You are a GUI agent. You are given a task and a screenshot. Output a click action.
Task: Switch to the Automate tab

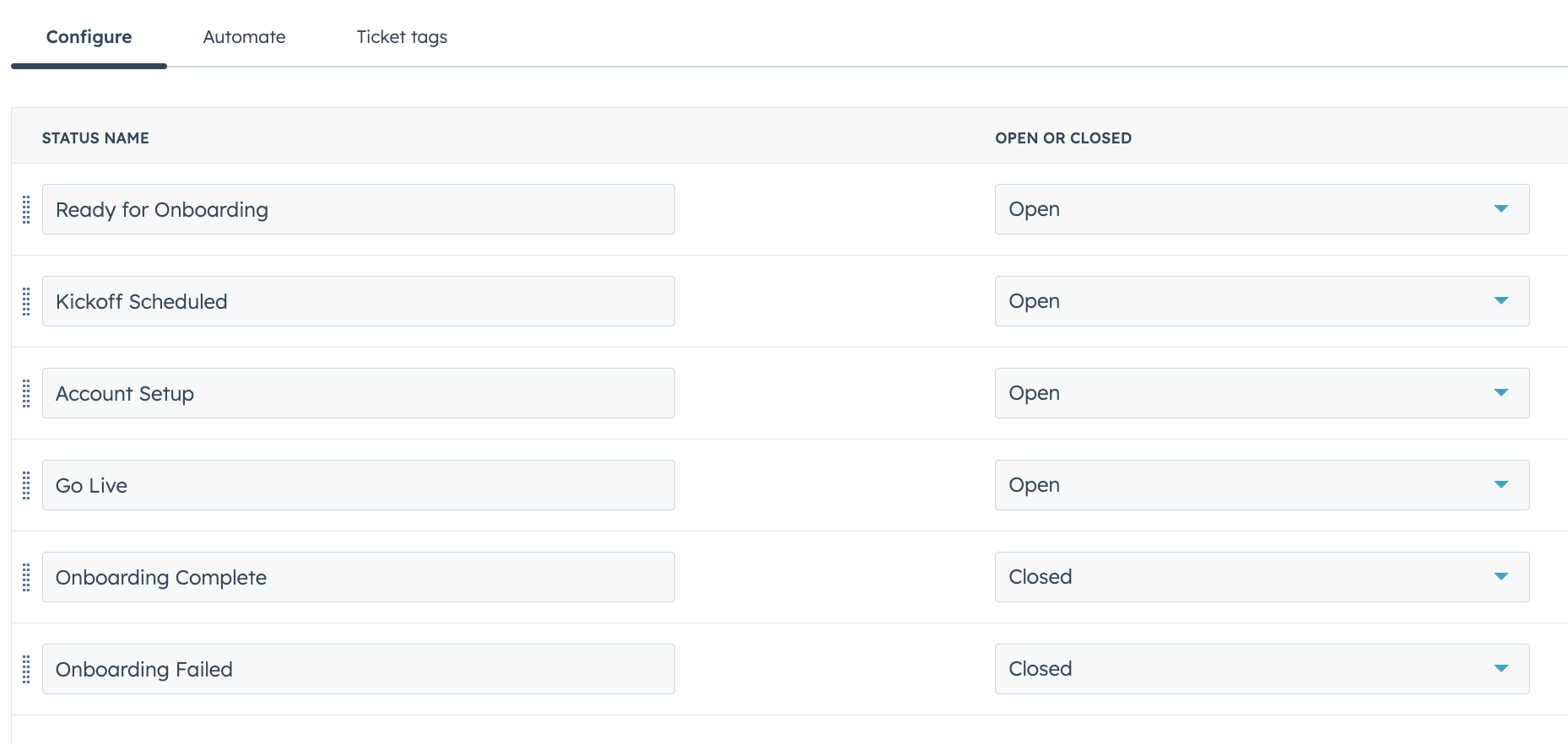coord(244,37)
